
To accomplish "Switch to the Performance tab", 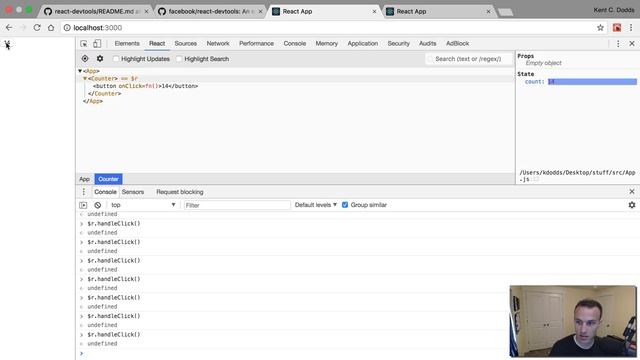I will (x=256, y=44).
